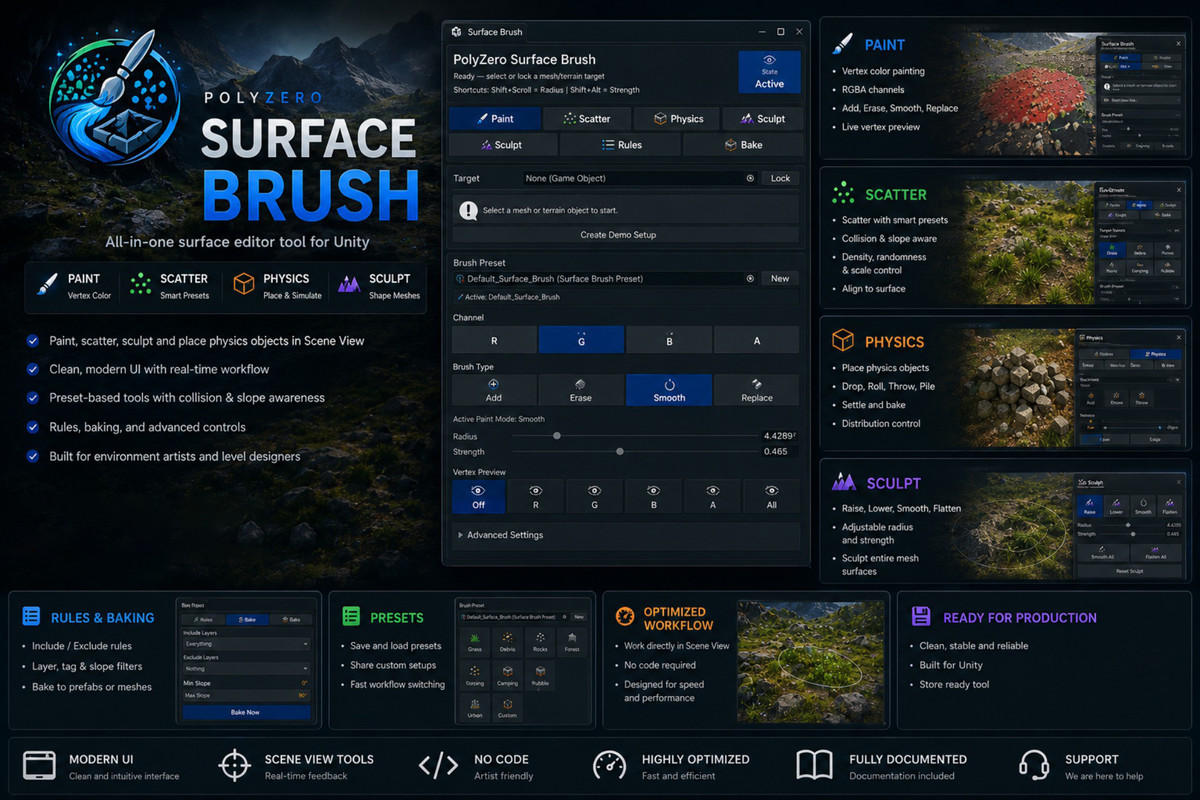1200x800 pixels.
Task: Click the Default_Surface_Brush preset field
Action: pyautogui.click(x=605, y=279)
